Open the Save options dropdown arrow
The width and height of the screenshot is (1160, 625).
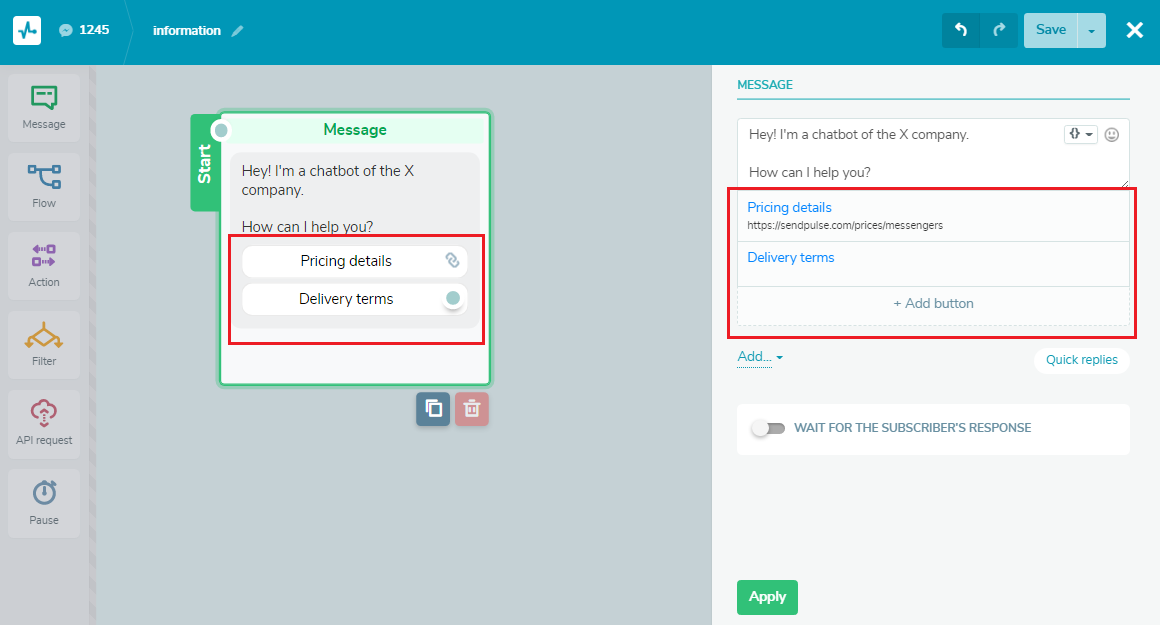pyautogui.click(x=1091, y=30)
